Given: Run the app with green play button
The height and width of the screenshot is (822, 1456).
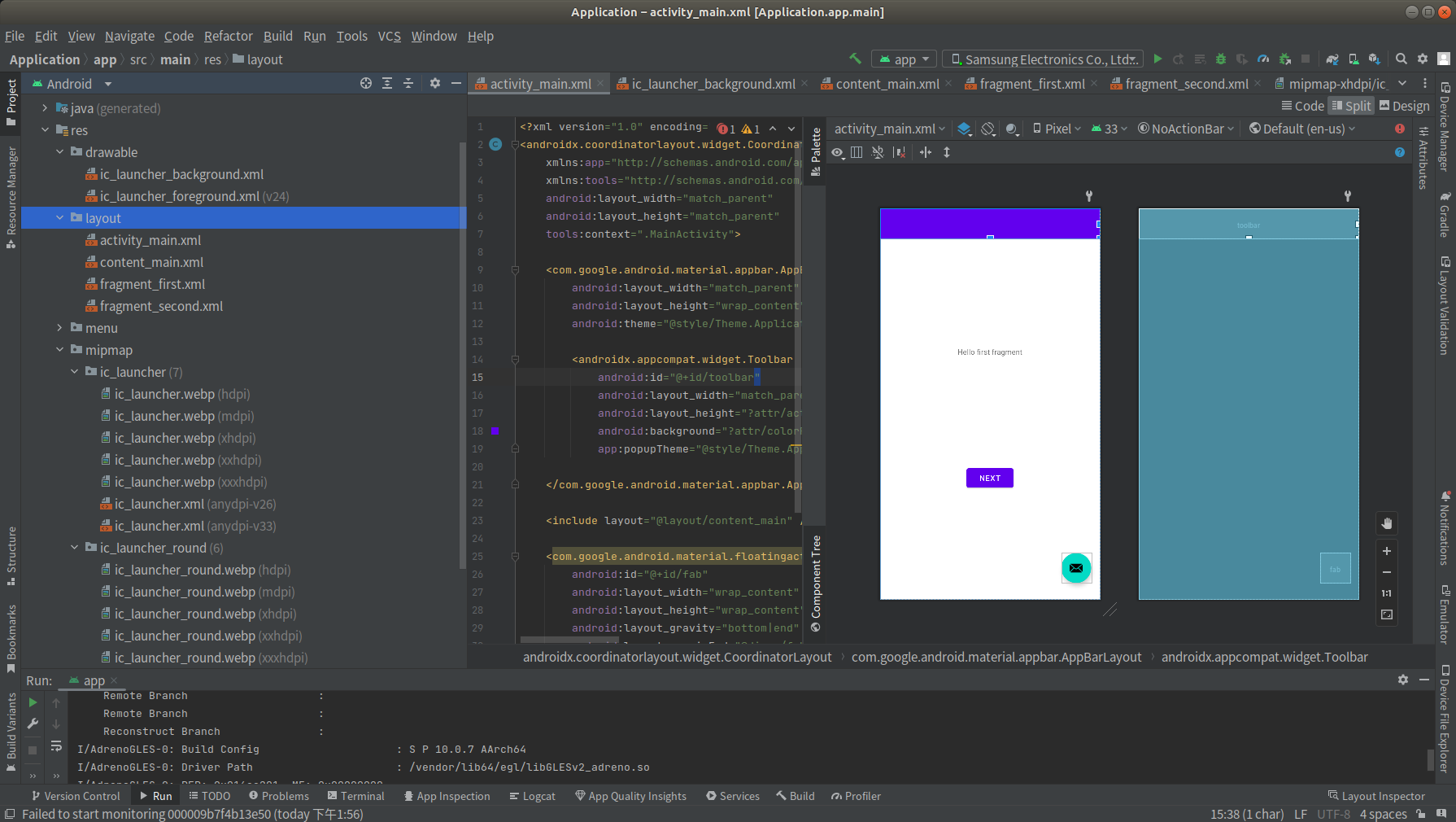Looking at the screenshot, I should [1157, 59].
